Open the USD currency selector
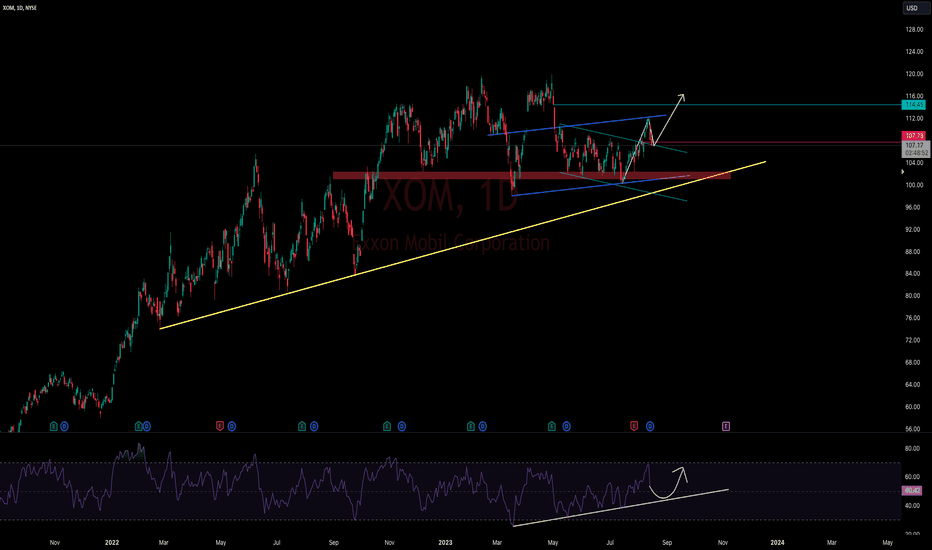Screen dimensions: 932x550 (x=916, y=8)
